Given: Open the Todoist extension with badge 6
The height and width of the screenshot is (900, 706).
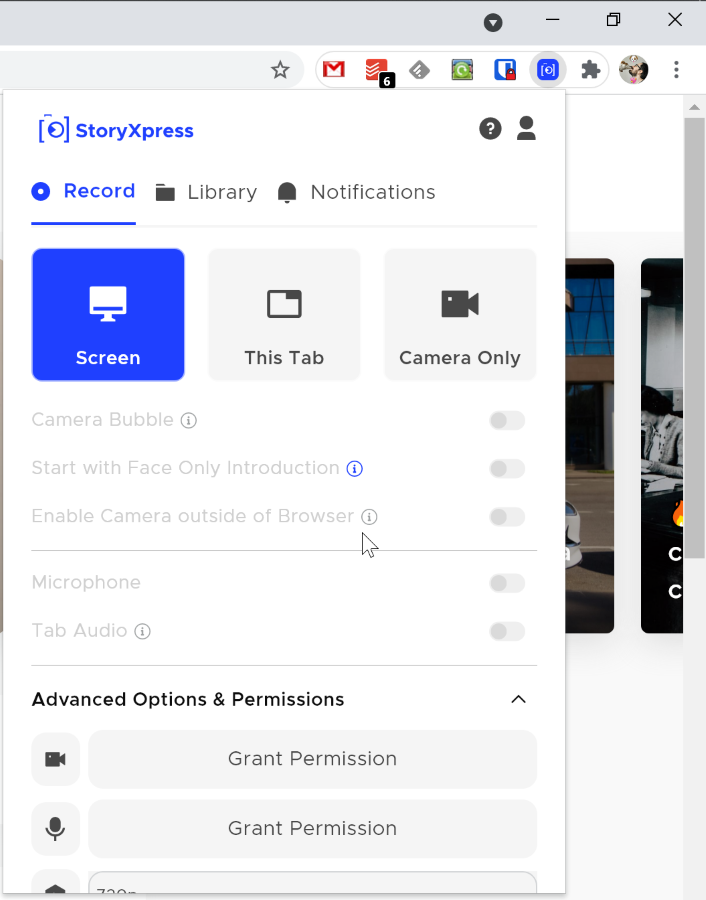Looking at the screenshot, I should click(377, 71).
